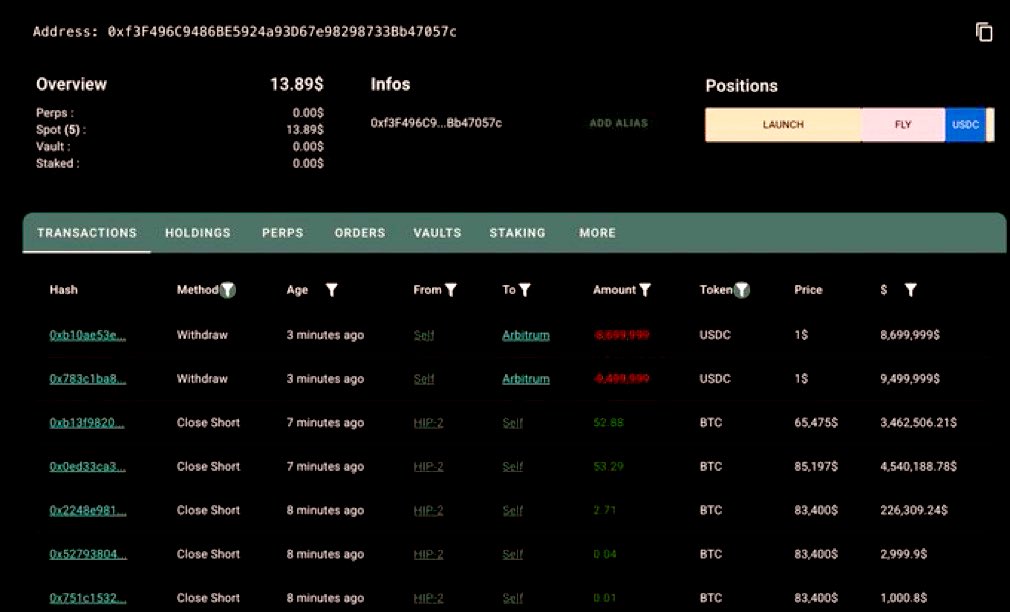Copy the wallet address with the copy icon
1010x612 pixels.
[x=984, y=32]
